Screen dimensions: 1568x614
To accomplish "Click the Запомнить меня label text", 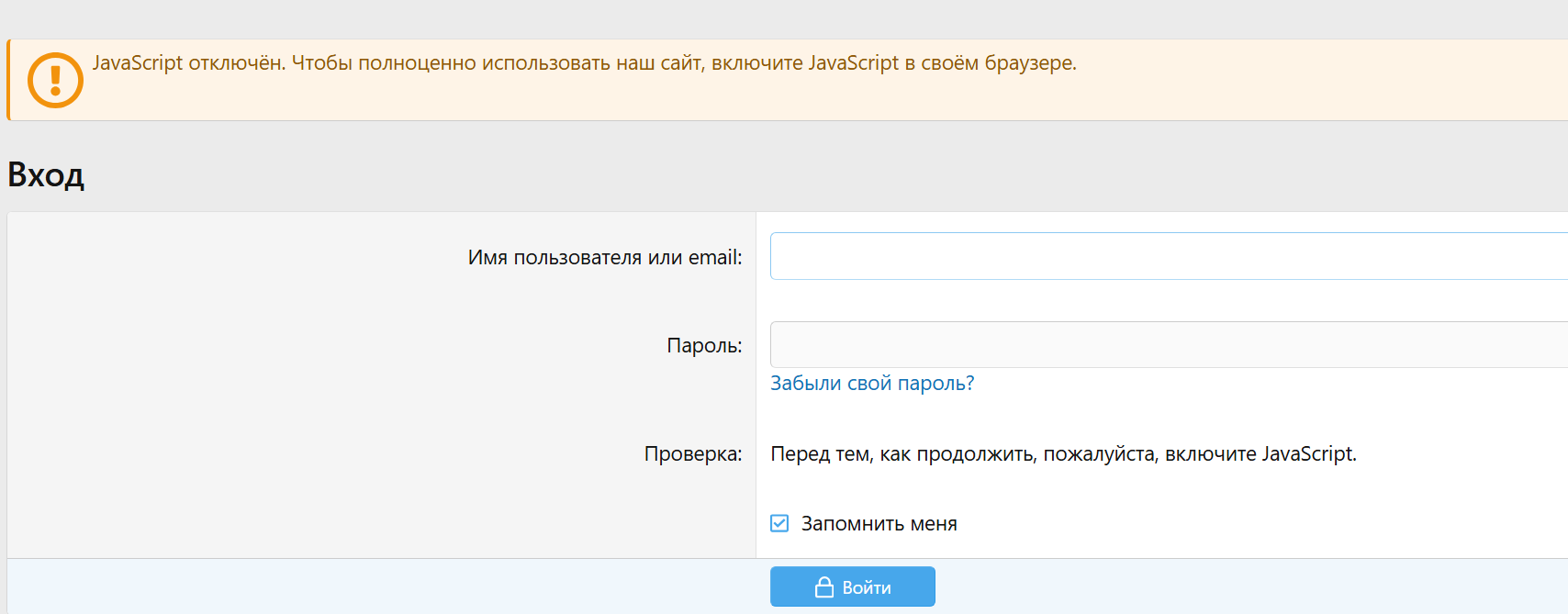I will (x=879, y=524).
